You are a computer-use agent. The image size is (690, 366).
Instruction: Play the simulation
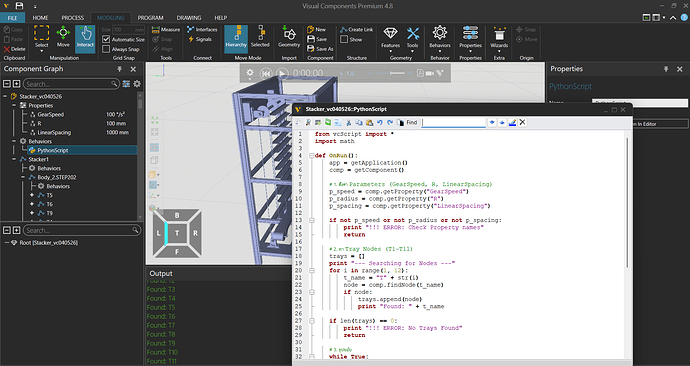point(283,73)
